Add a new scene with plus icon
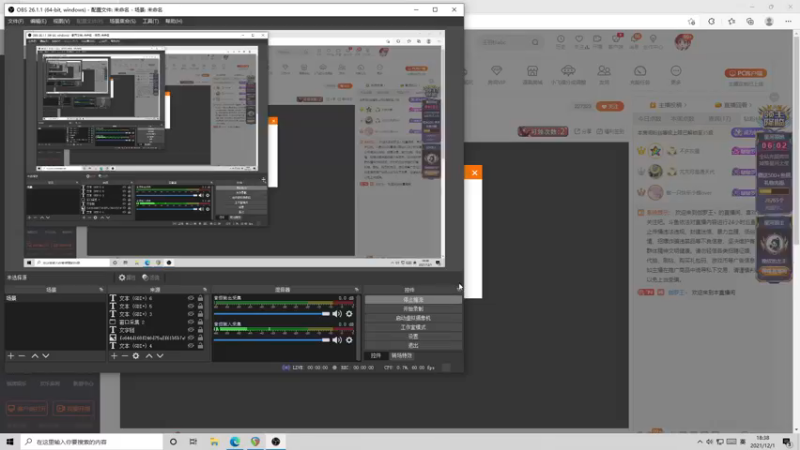800x450 pixels. pos(11,356)
